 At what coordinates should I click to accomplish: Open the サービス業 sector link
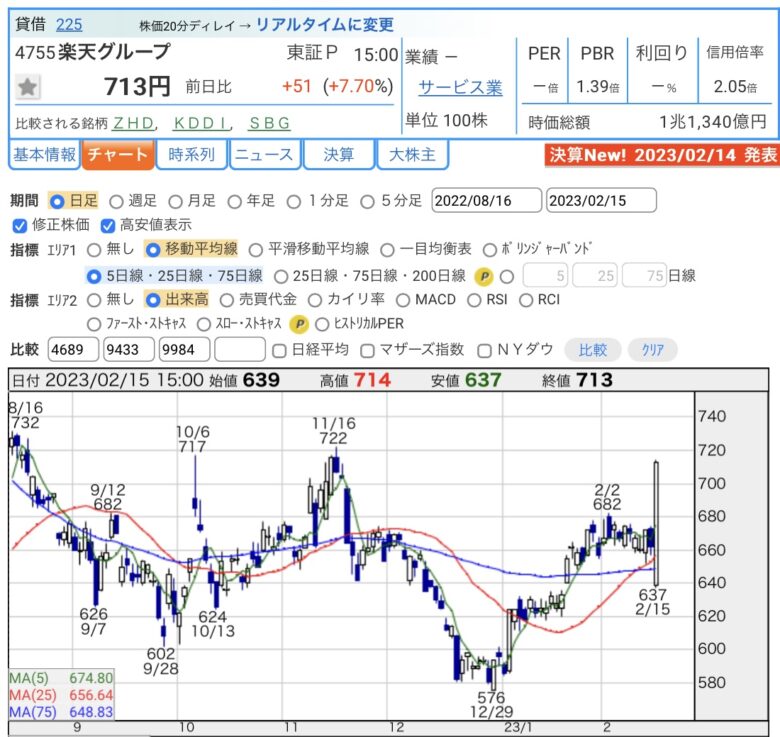click(x=461, y=88)
